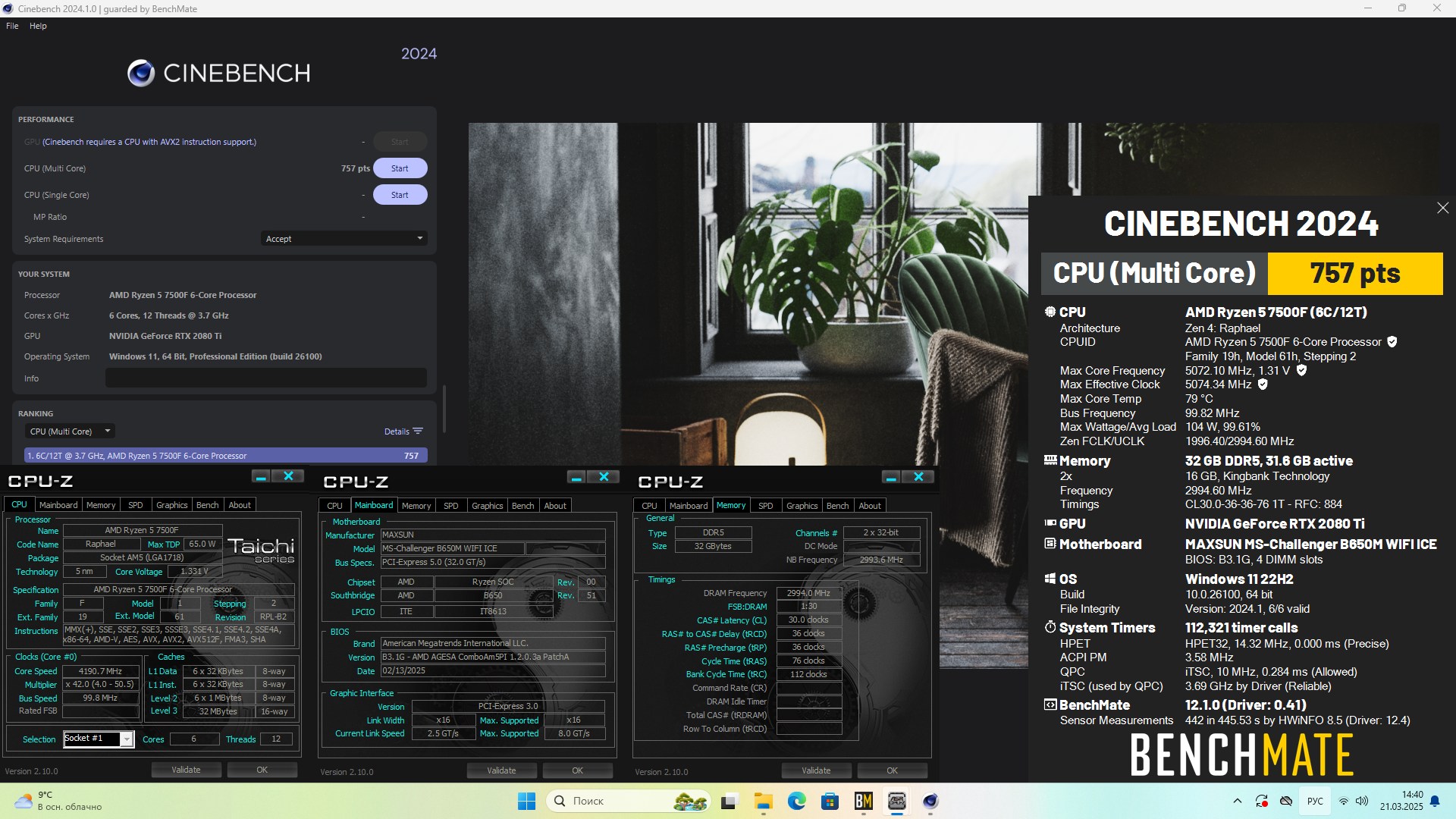
Task: Open the Help menu
Action: point(38,26)
